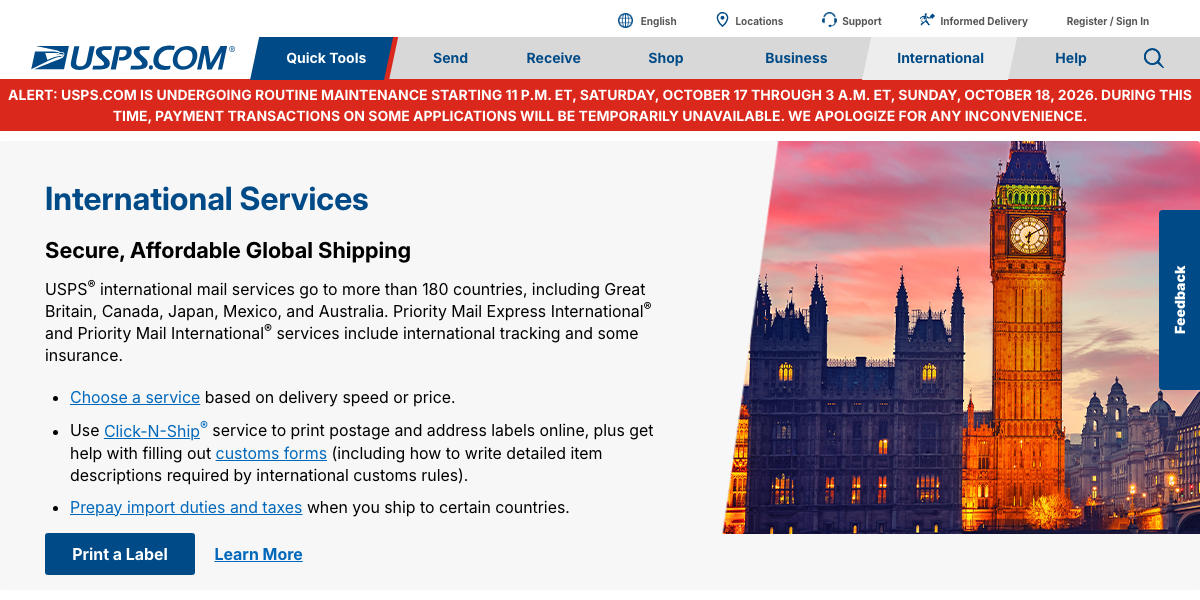Click the International Services heading
Image resolution: width=1200 pixels, height=600 pixels.
(x=207, y=199)
